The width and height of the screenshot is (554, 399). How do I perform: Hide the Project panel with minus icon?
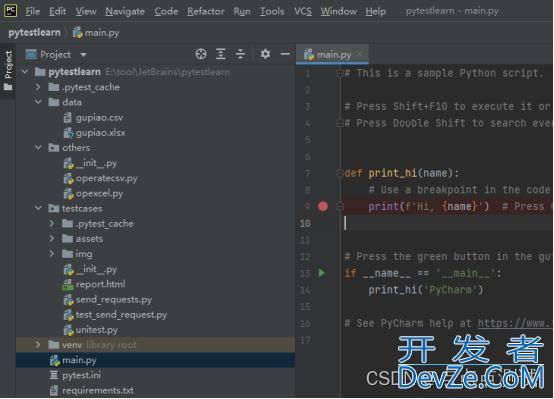[x=285, y=54]
